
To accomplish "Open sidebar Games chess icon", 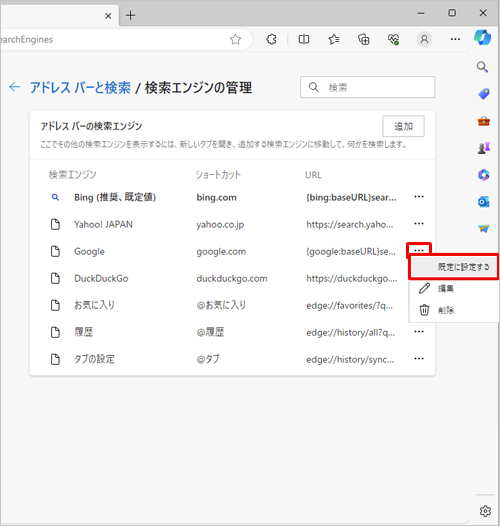I will pos(484,148).
